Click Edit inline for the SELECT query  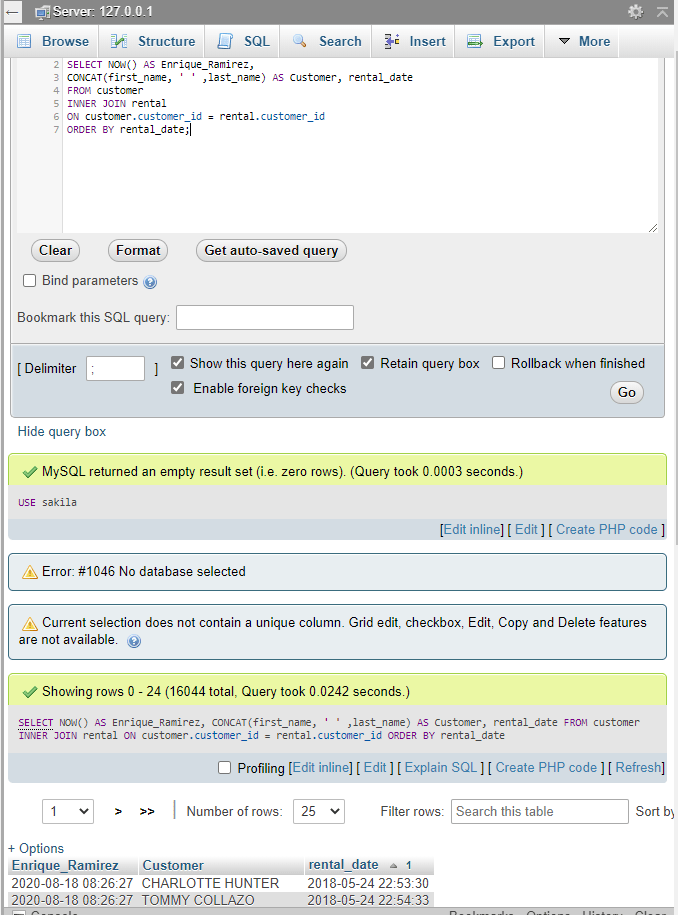(321, 768)
